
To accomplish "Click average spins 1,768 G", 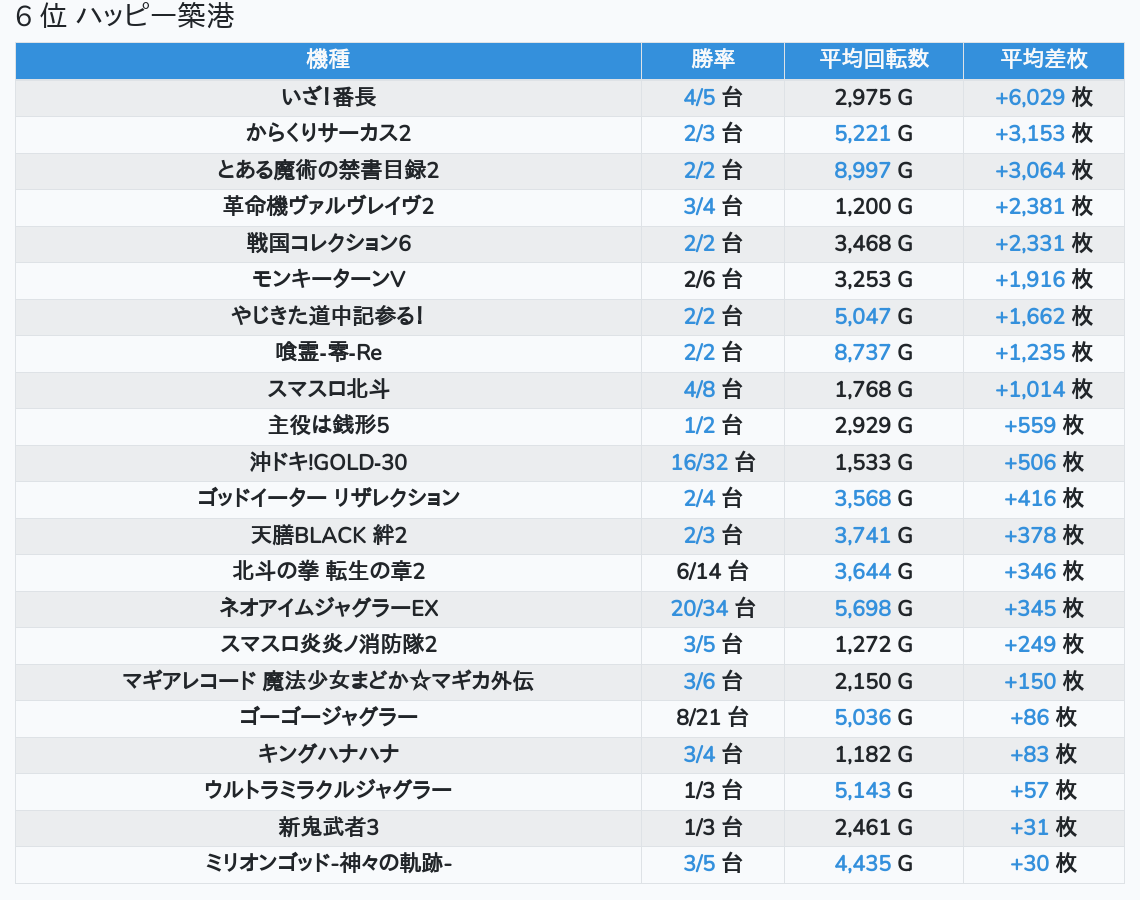I will [x=874, y=389].
